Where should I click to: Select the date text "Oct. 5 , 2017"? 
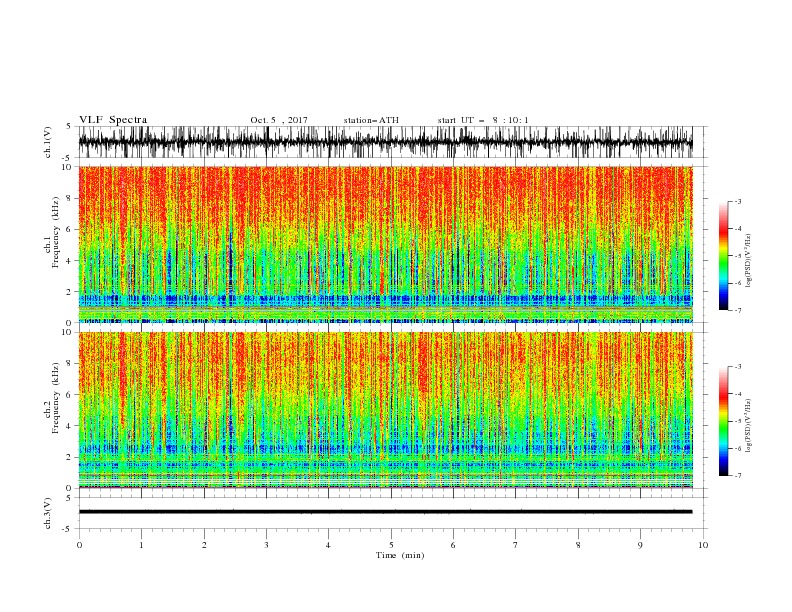[279, 120]
